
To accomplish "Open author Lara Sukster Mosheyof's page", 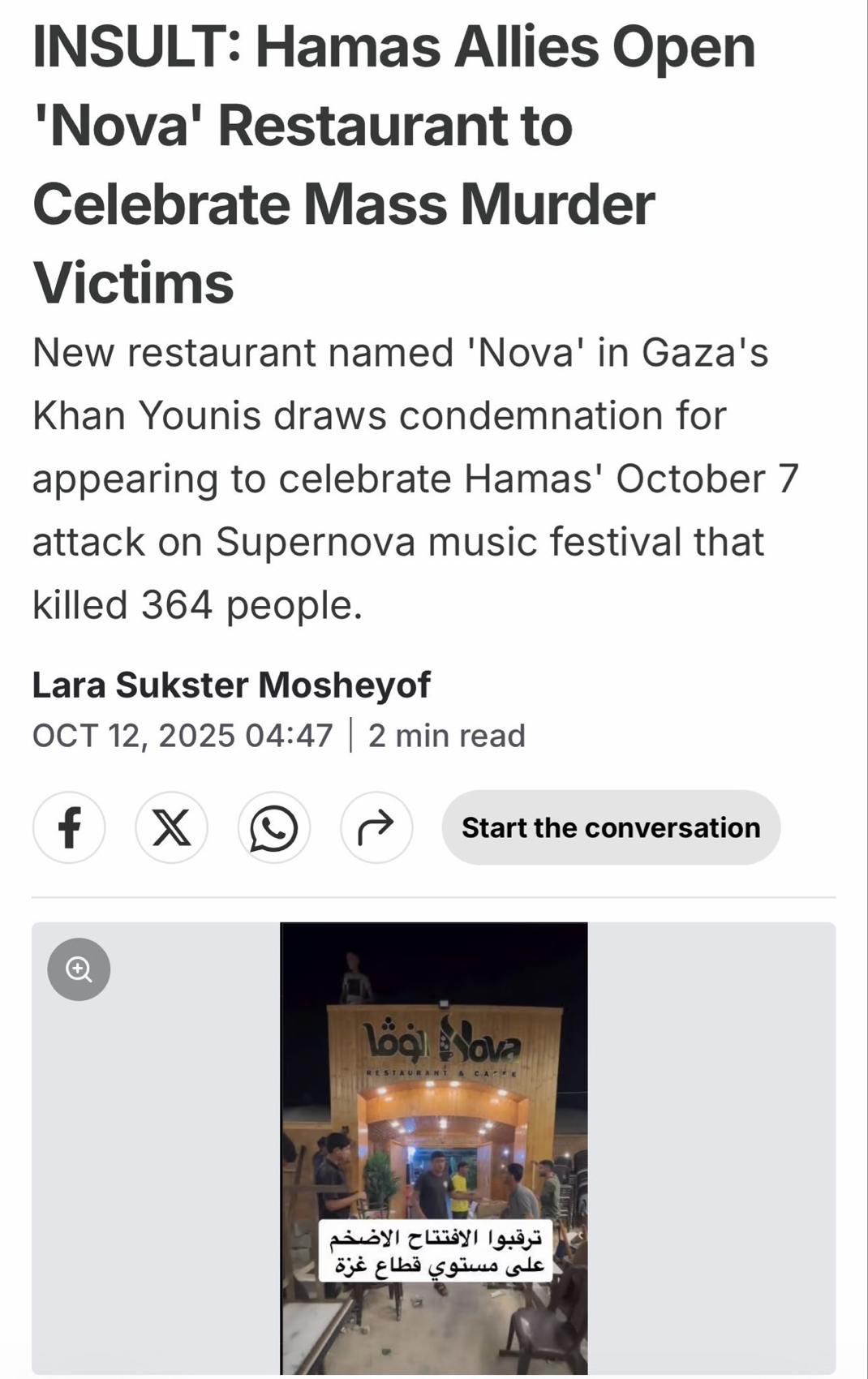I will click(x=231, y=685).
